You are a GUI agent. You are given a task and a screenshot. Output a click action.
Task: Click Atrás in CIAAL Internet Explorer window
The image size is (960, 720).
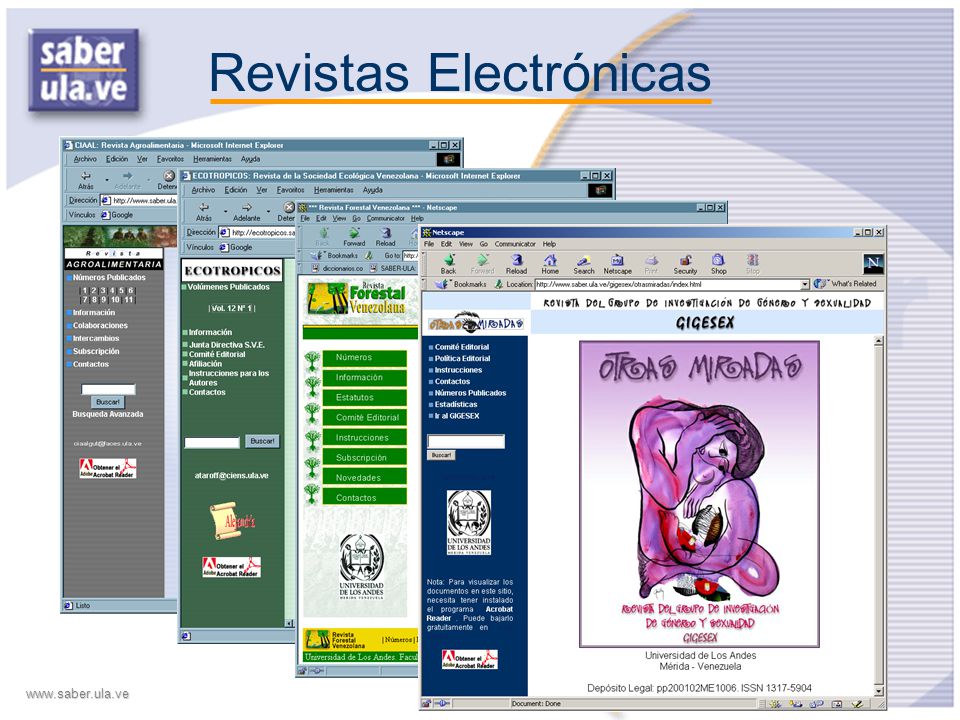click(x=86, y=181)
